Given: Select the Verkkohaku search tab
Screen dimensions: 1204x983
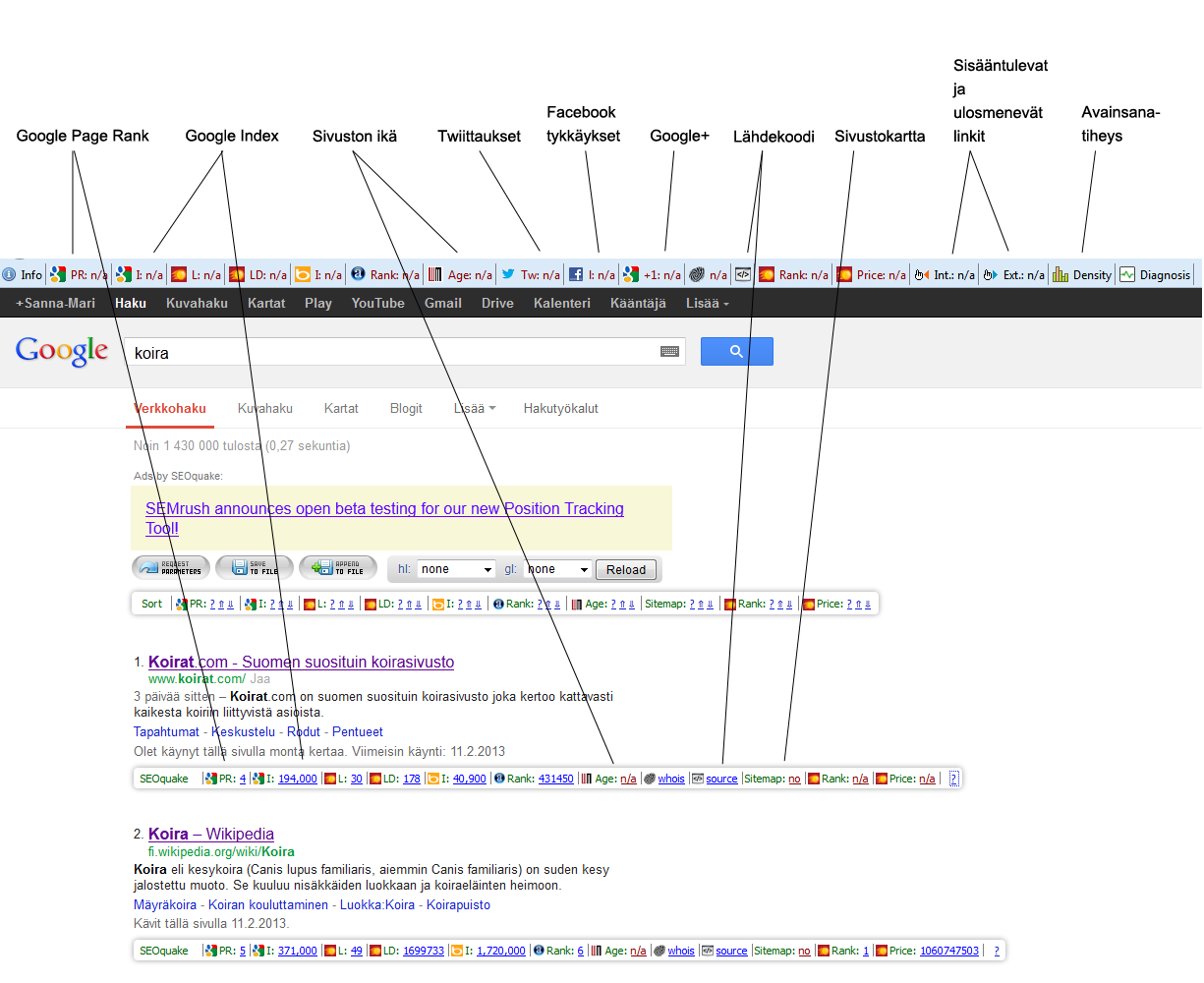Looking at the screenshot, I should click(170, 408).
